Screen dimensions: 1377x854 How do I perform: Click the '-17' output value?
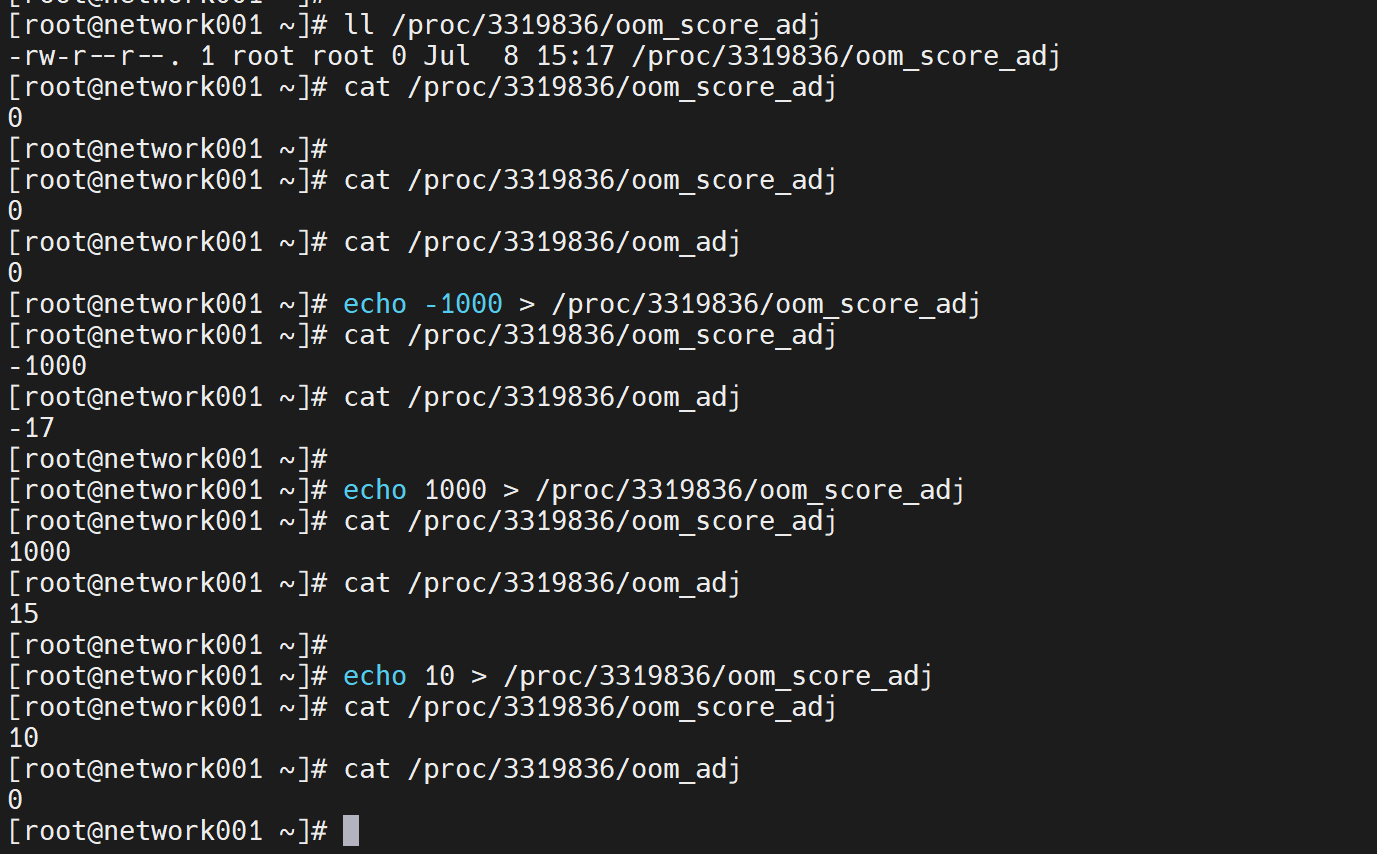(x=31, y=428)
